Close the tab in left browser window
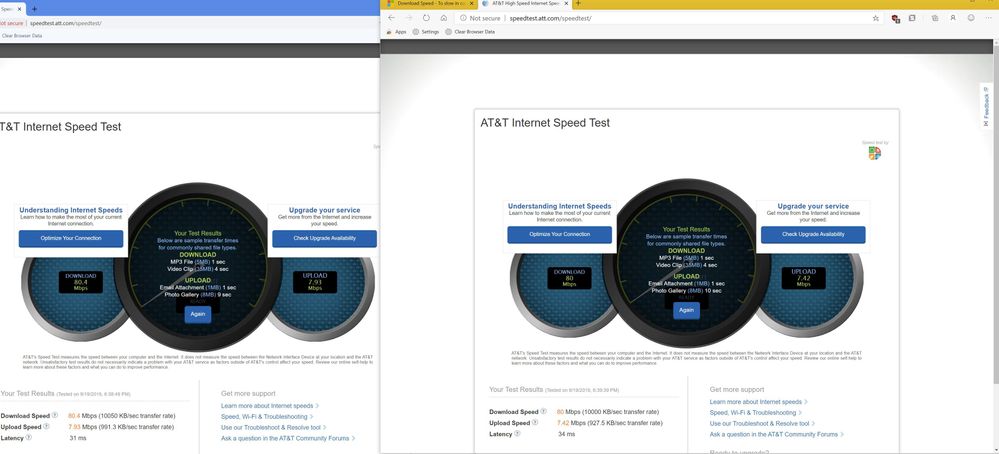The height and width of the screenshot is (454, 999). [18, 10]
